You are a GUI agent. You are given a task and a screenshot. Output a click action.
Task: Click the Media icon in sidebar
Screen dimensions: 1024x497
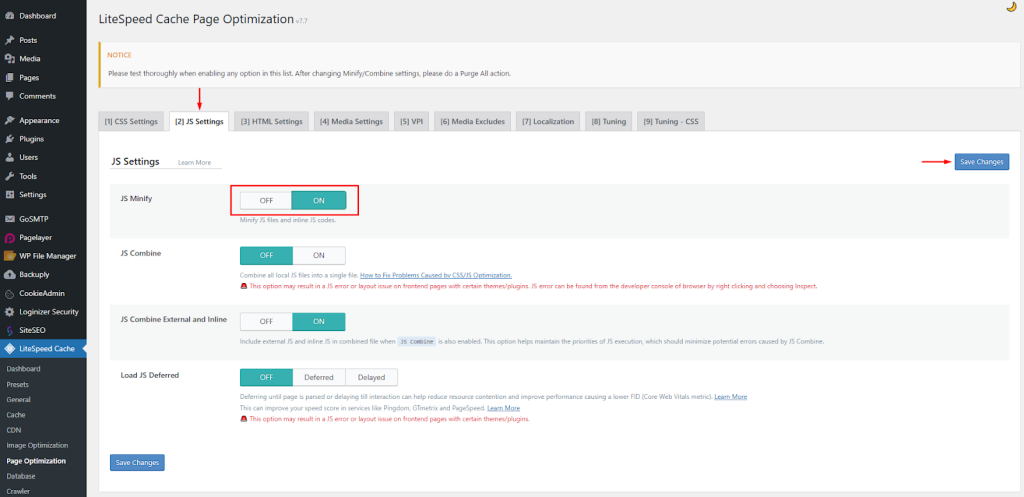tap(9, 59)
